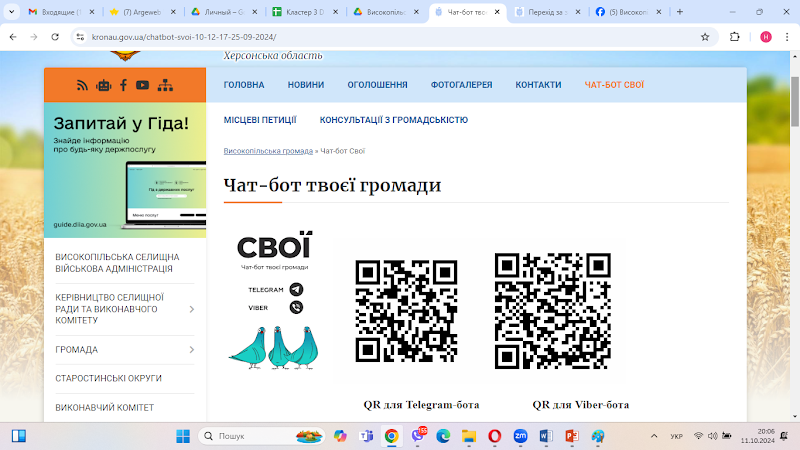Screen dimensions: 800x450
Task: Open the ГРОМАДА sidebar link
Action: coord(77,349)
